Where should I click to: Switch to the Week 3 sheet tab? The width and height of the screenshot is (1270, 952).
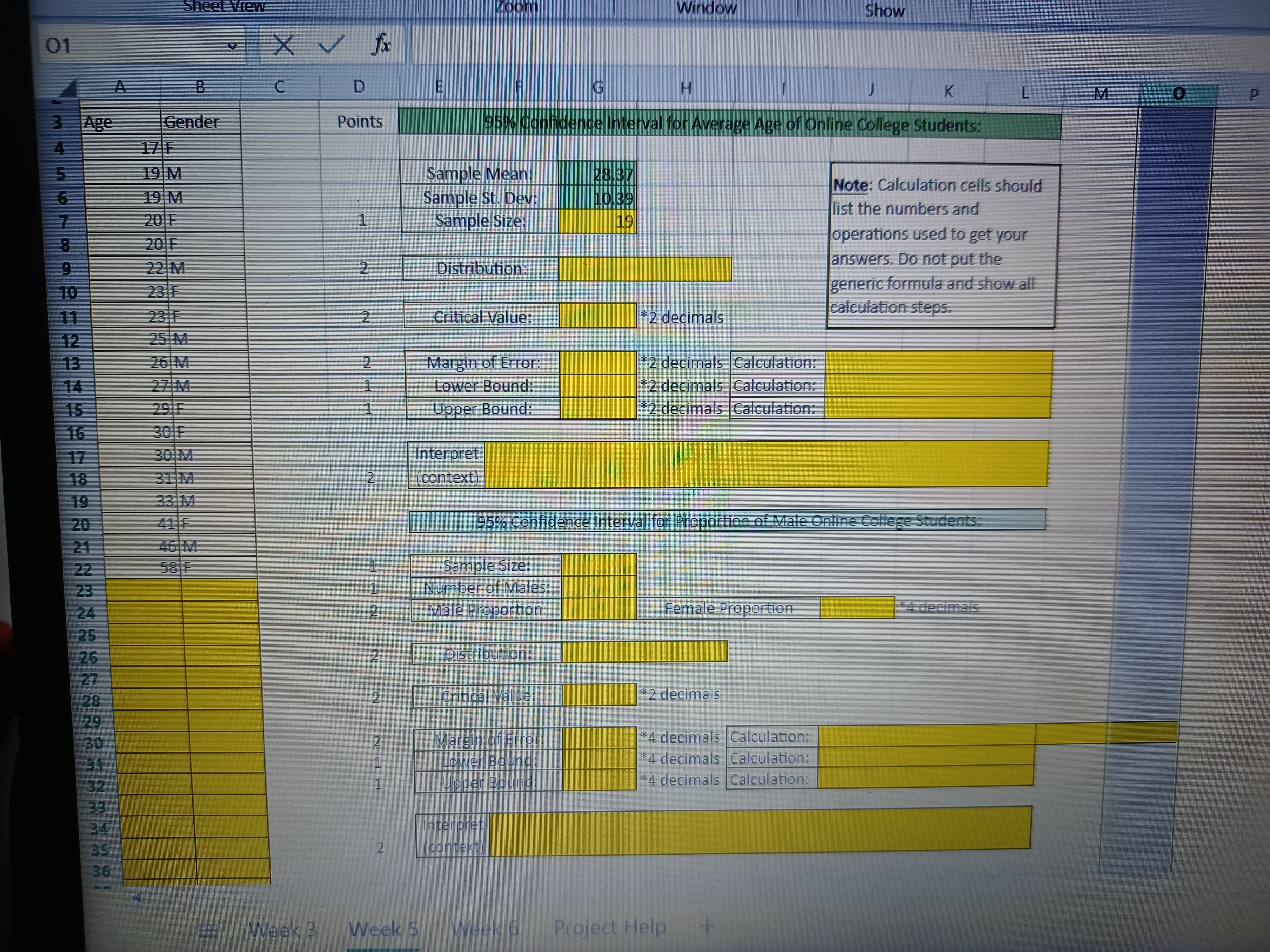click(282, 929)
